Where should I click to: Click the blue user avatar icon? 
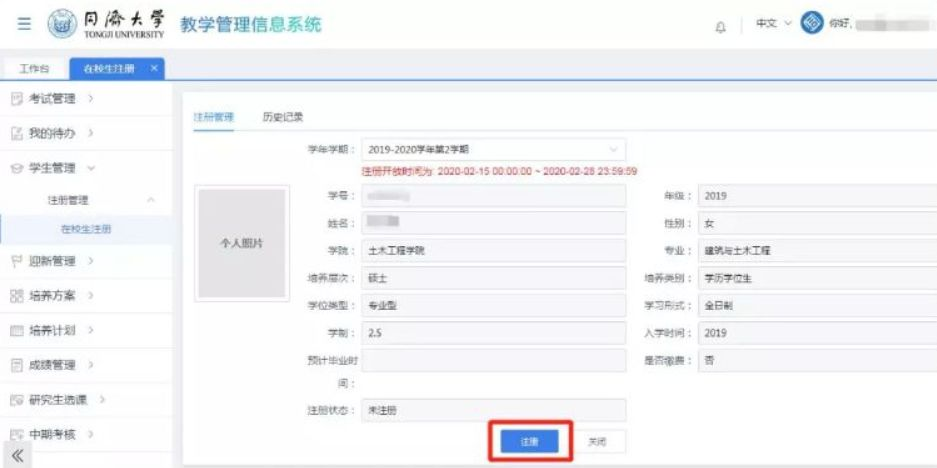[x=812, y=24]
